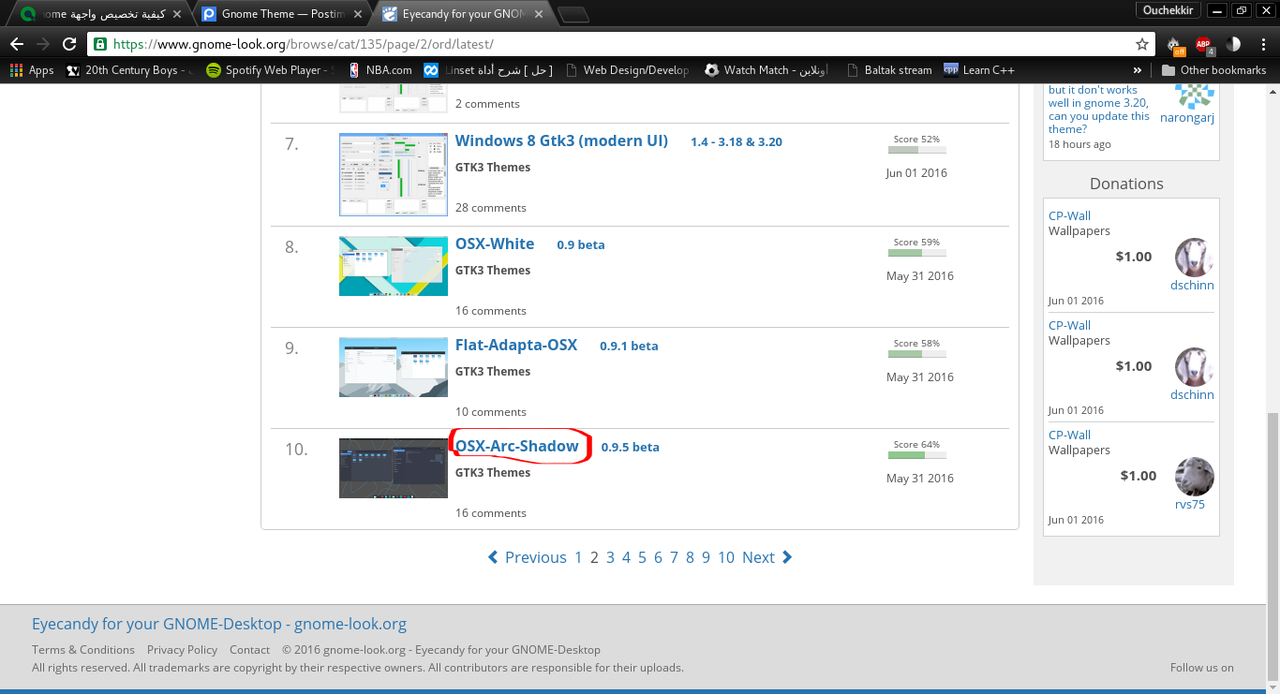Click the Score 64% rating bar
This screenshot has height=694, width=1280.
(x=916, y=455)
